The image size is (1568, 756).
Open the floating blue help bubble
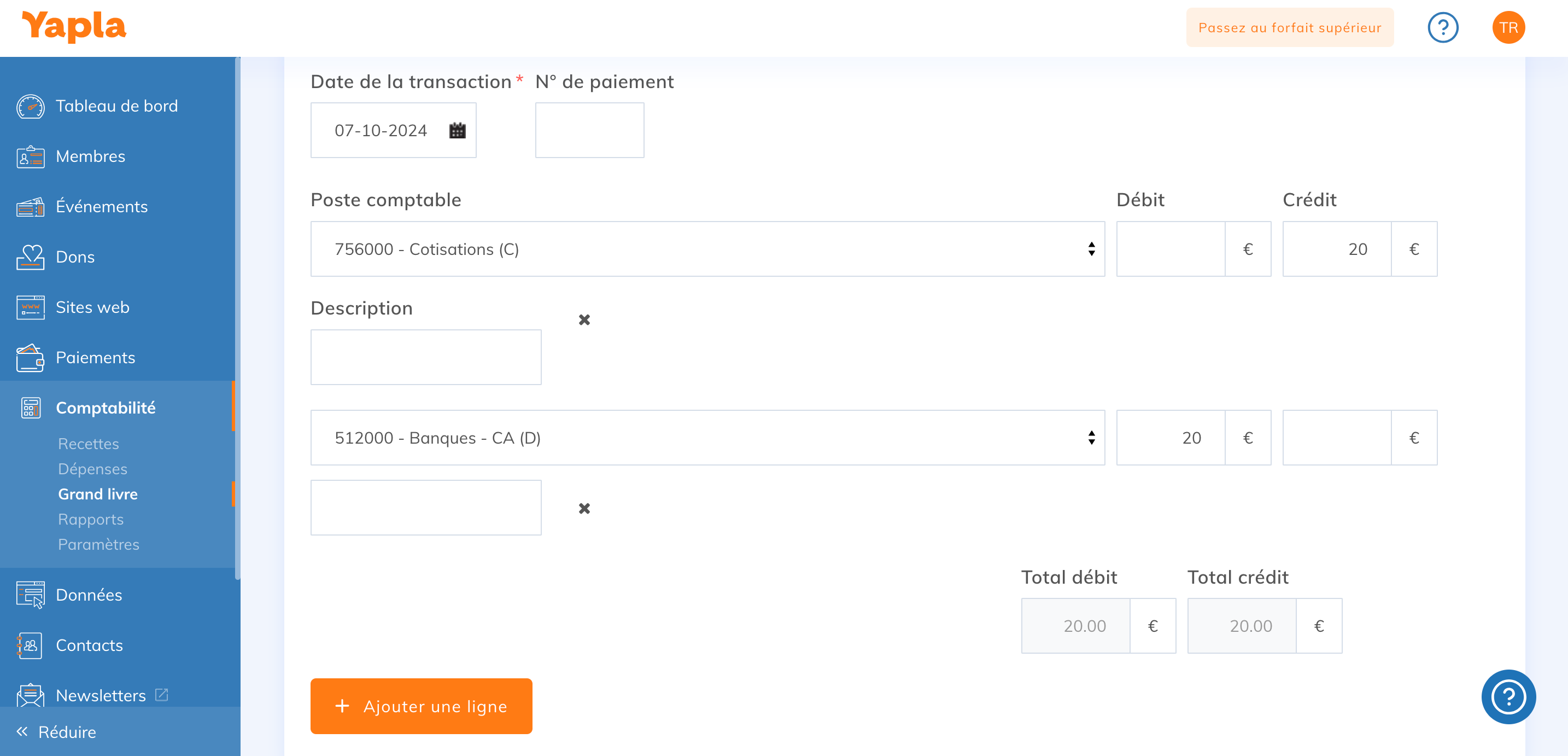click(1508, 696)
